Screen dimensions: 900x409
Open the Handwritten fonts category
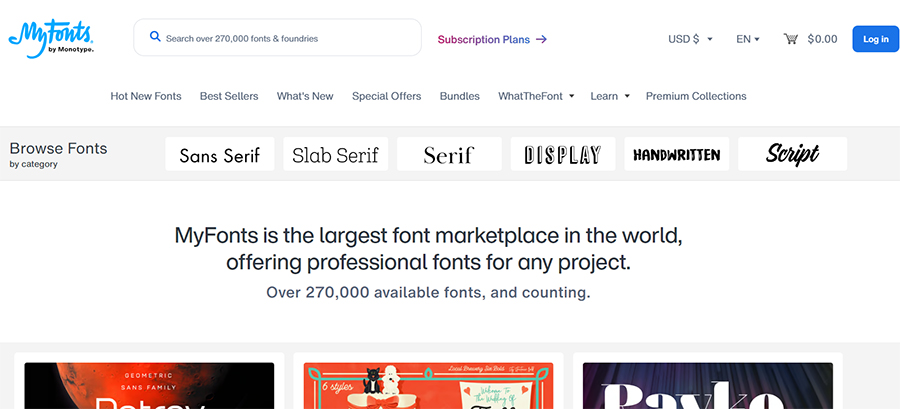pos(677,154)
